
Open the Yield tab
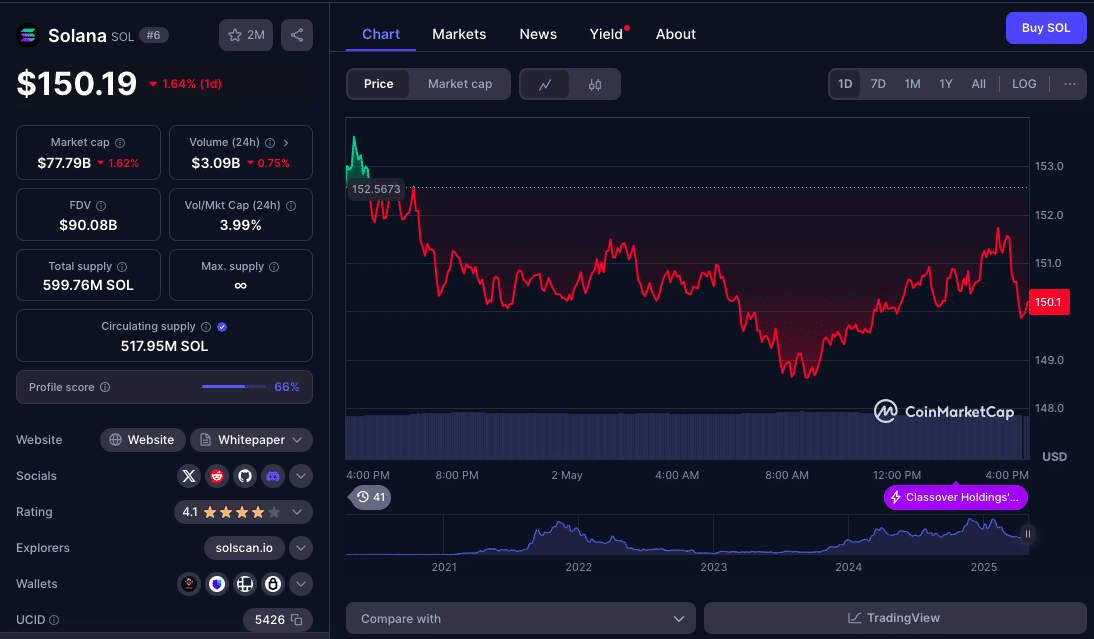pyautogui.click(x=606, y=34)
